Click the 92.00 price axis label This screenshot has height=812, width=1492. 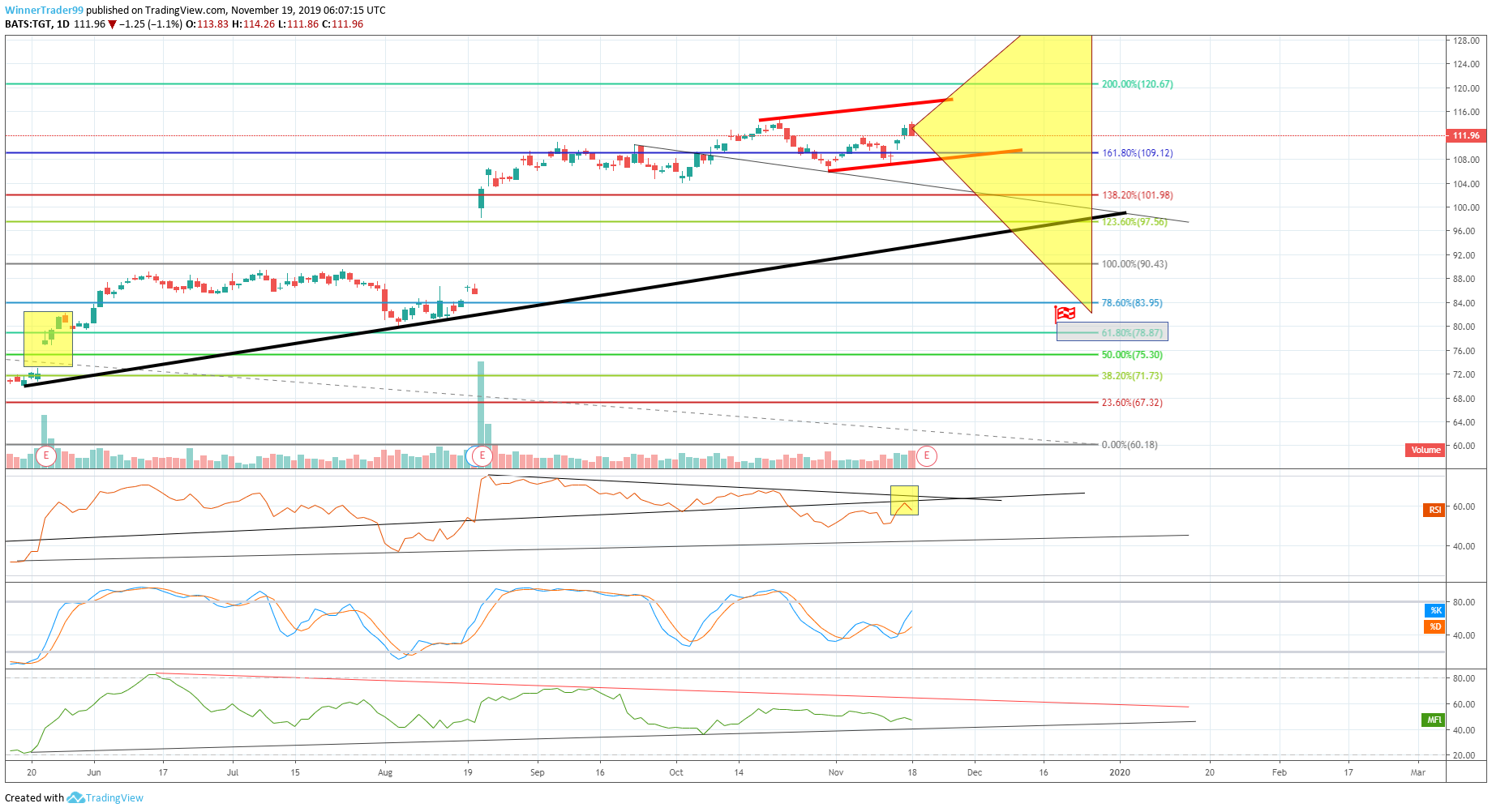(x=1464, y=255)
